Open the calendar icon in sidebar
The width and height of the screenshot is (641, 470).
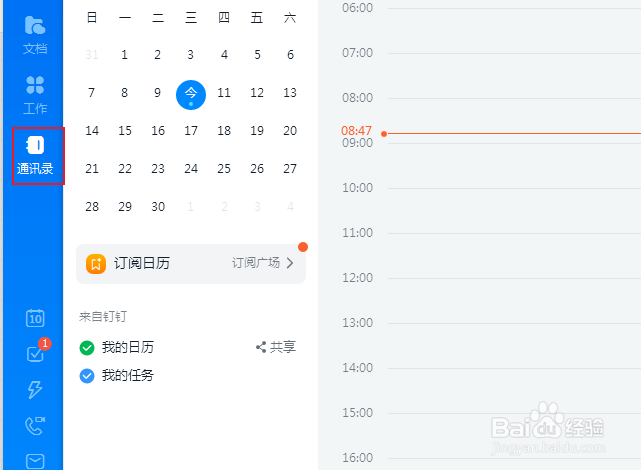click(35, 318)
